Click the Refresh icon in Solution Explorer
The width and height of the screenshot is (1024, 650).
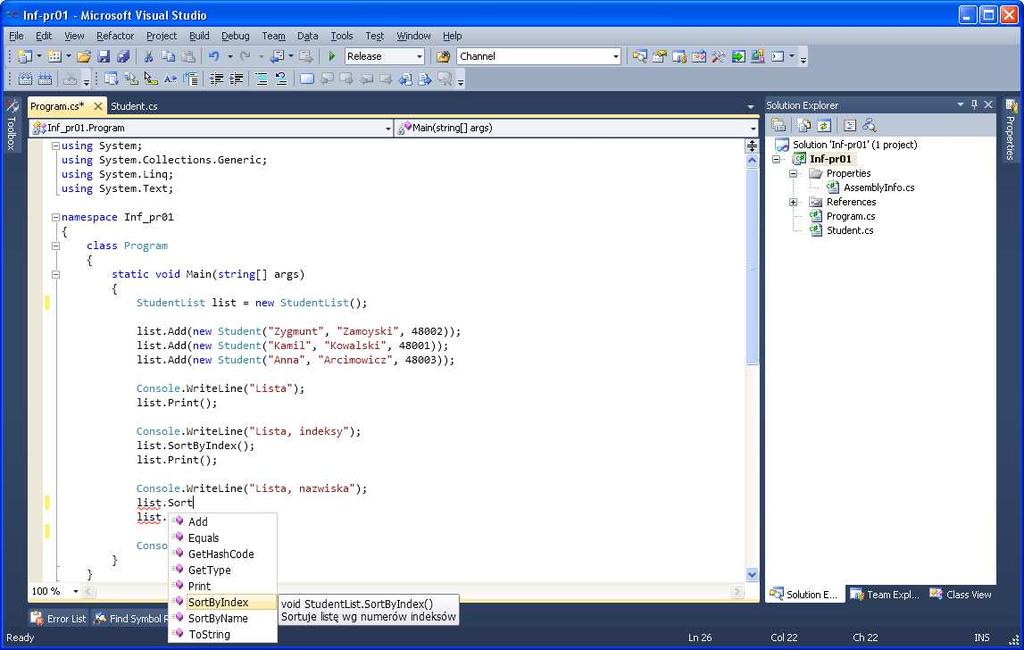coord(824,125)
